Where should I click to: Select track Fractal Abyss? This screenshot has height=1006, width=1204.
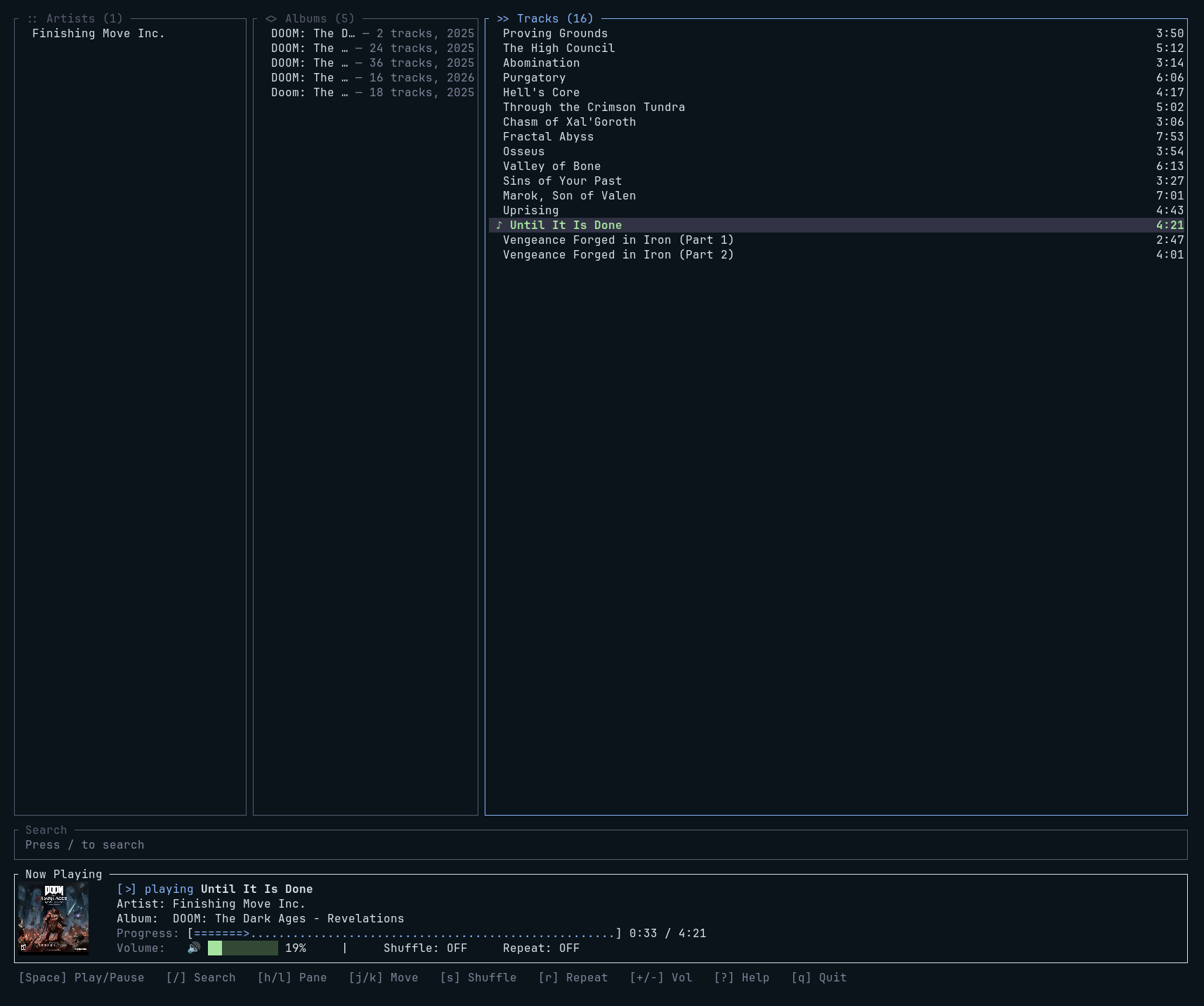[837, 137]
